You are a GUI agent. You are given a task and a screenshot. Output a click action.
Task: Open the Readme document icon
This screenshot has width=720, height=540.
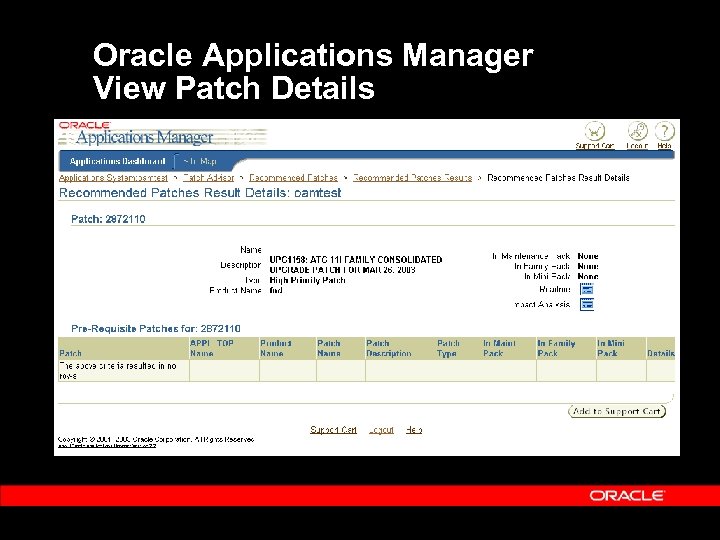pyautogui.click(x=587, y=289)
